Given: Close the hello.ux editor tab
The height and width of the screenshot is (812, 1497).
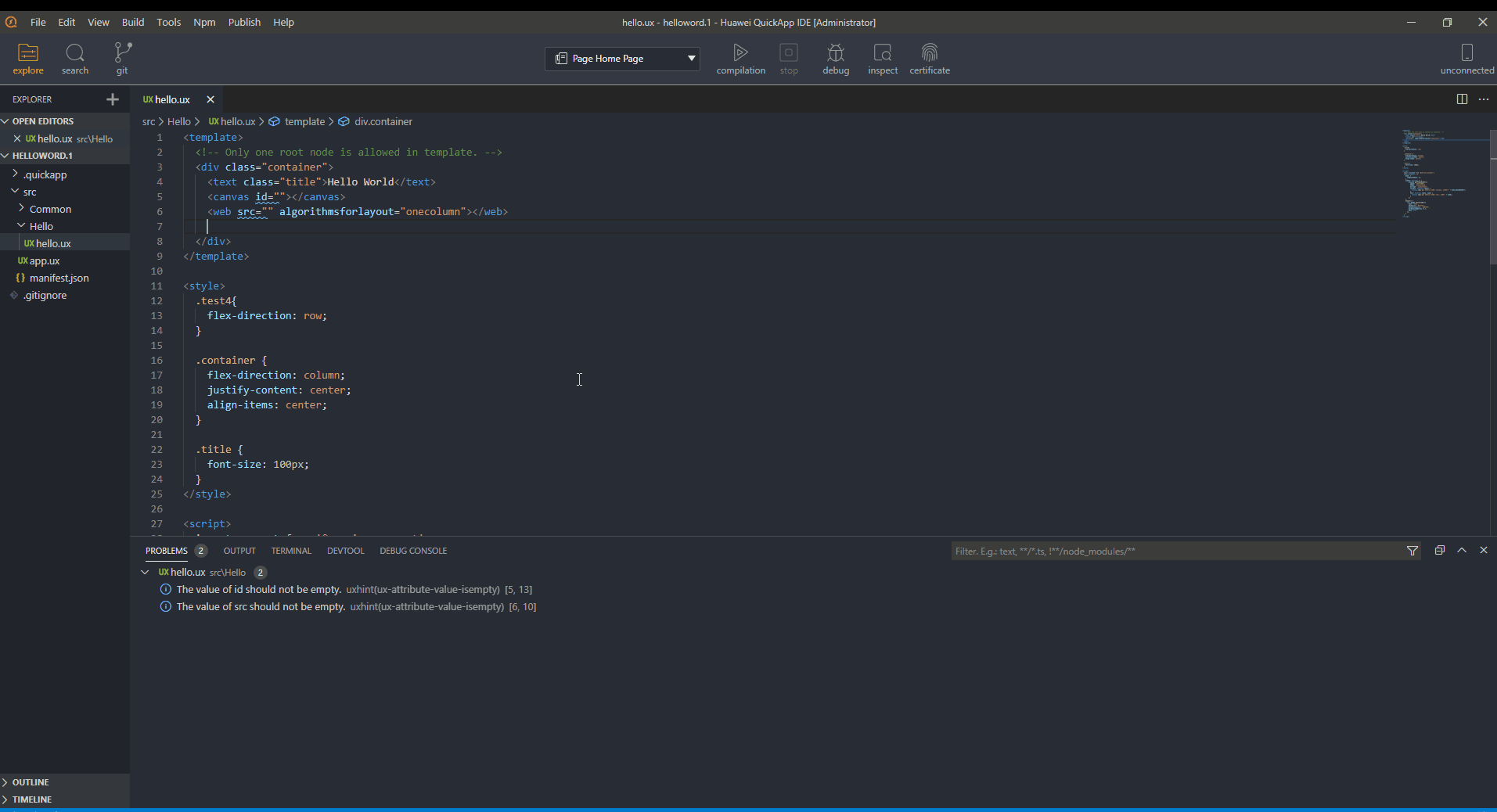Looking at the screenshot, I should (211, 99).
